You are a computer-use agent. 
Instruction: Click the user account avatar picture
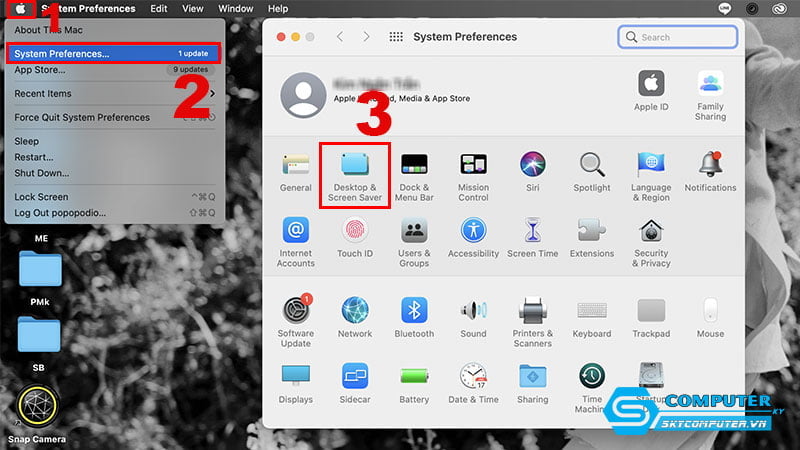click(x=303, y=95)
